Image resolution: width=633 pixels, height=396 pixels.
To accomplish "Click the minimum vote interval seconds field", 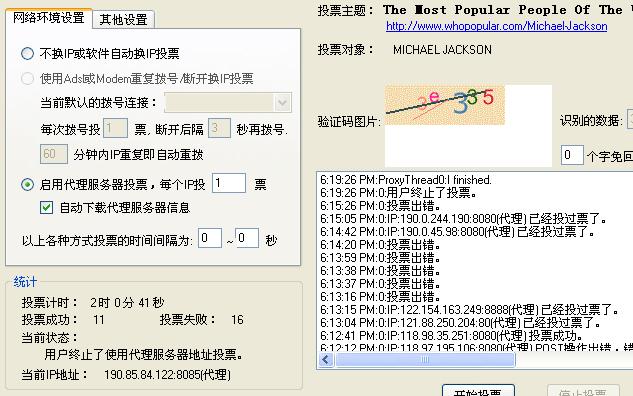I will click(x=210, y=238).
